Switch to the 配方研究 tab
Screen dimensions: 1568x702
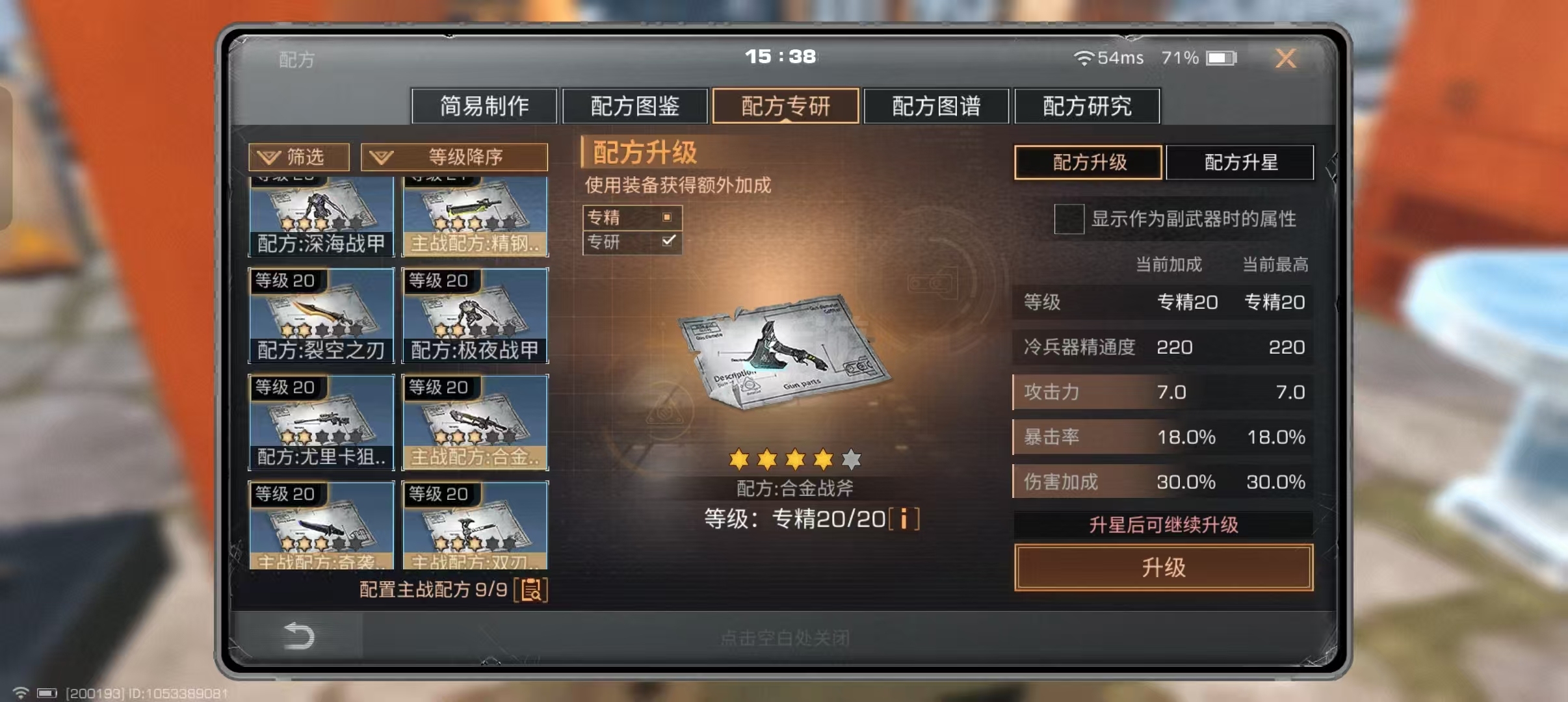pos(1087,106)
